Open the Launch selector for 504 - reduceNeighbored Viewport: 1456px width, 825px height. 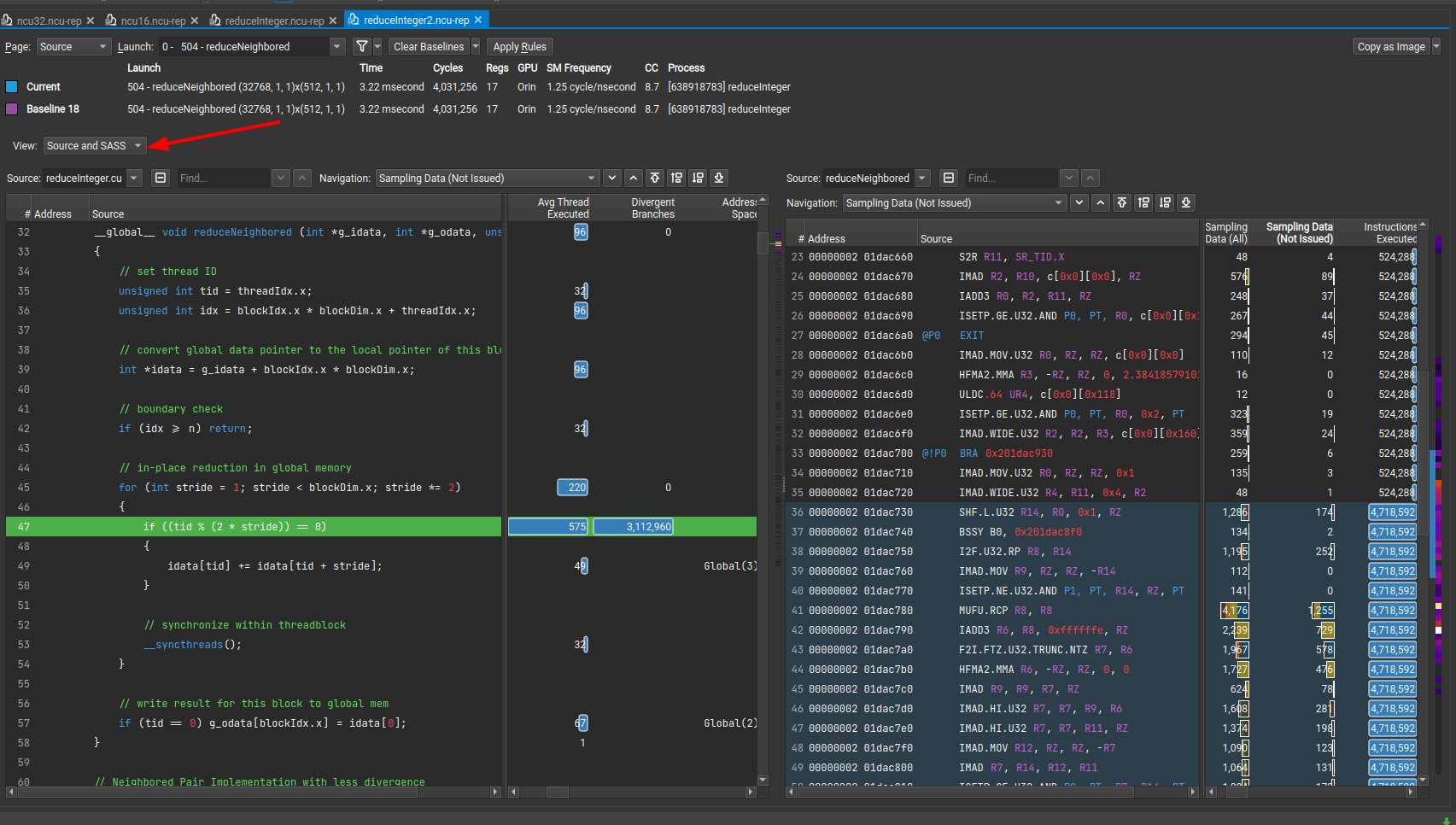point(252,46)
